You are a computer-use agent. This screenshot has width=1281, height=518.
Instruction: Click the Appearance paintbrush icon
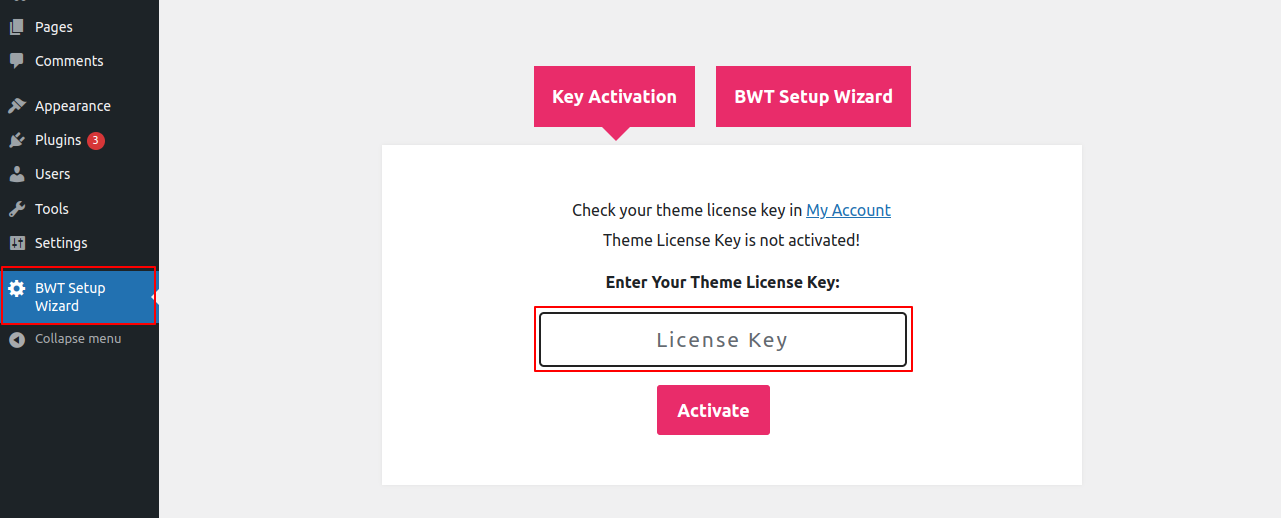[16, 106]
